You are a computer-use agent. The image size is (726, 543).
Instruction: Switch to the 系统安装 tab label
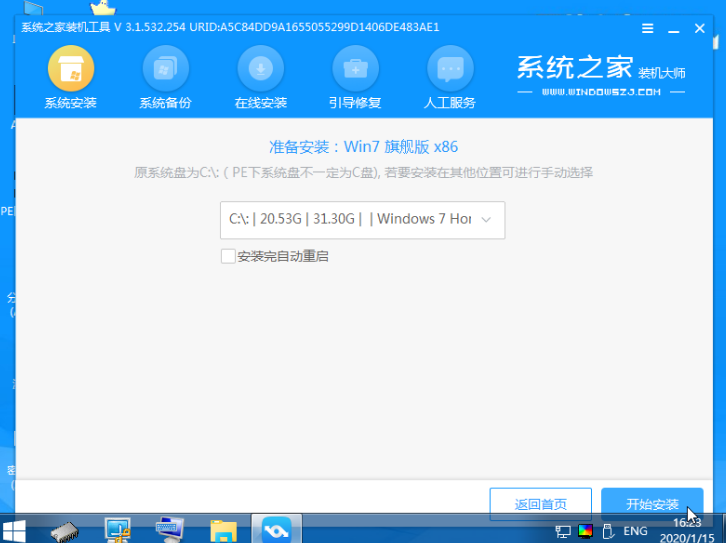tap(71, 103)
